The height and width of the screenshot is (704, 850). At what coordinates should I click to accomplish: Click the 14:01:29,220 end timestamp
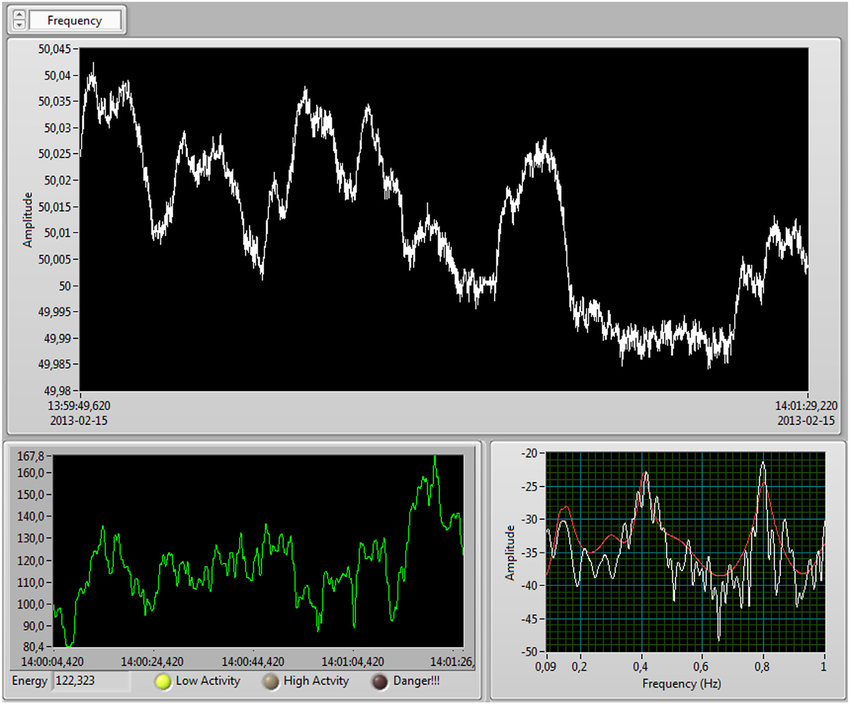tap(806, 405)
